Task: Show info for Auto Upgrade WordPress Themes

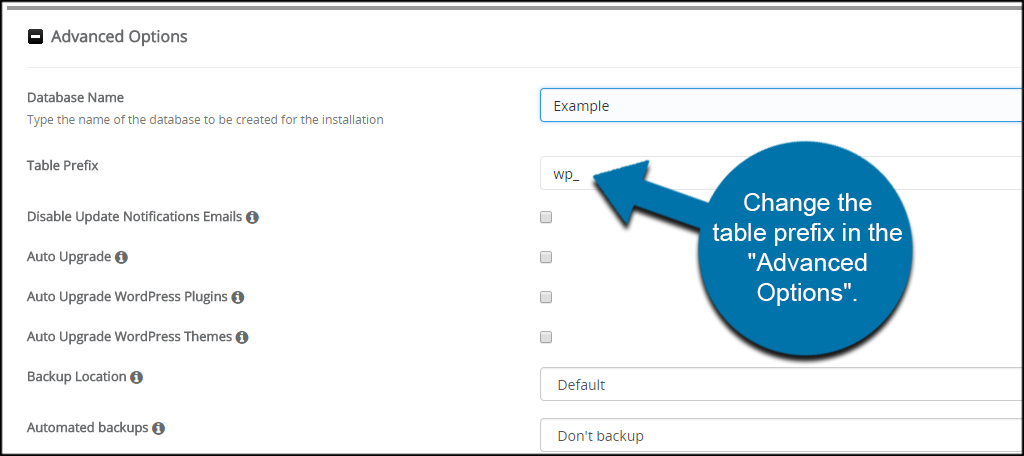Action: point(242,338)
